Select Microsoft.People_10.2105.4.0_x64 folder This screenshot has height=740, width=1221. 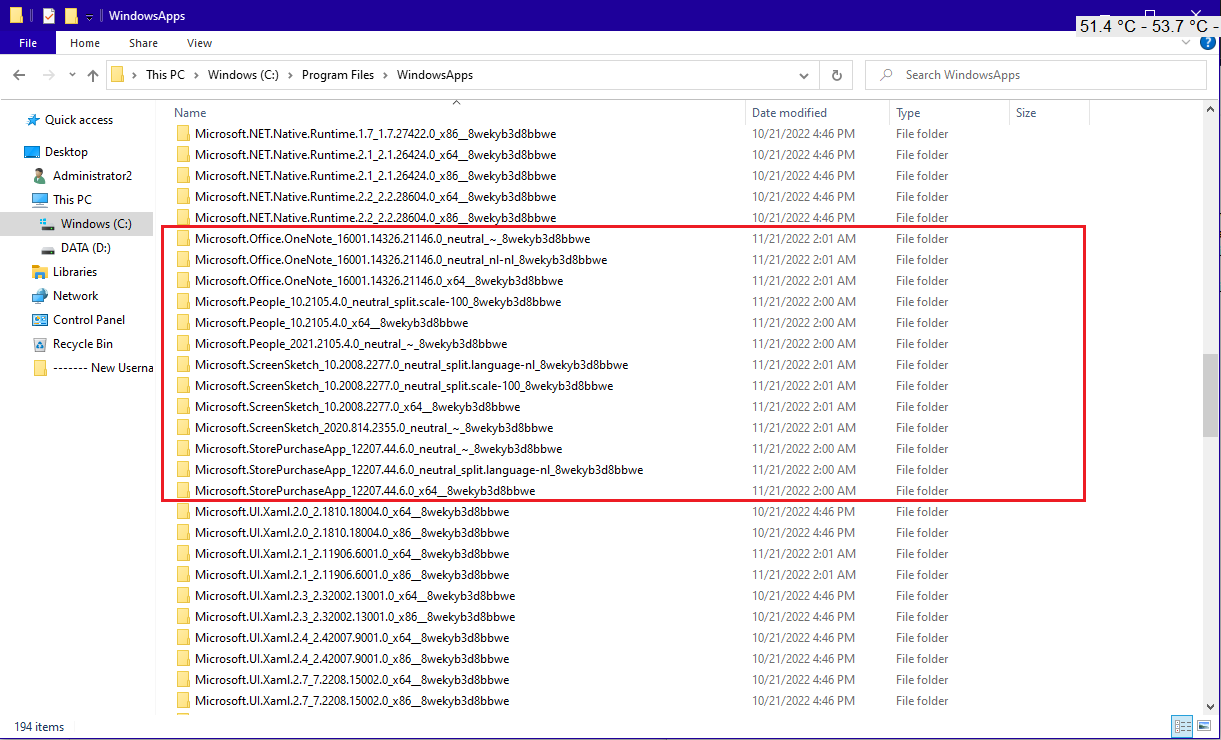[331, 323]
